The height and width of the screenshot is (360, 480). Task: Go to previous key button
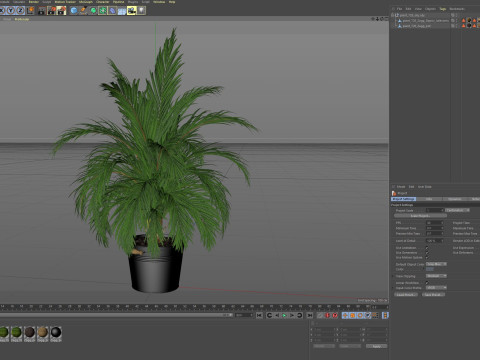point(269,315)
